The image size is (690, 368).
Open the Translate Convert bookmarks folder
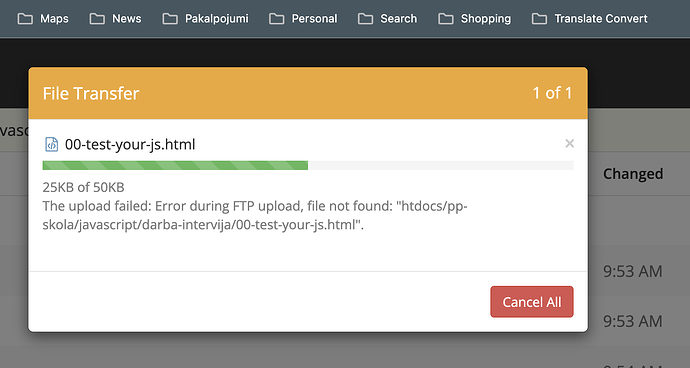click(x=589, y=18)
